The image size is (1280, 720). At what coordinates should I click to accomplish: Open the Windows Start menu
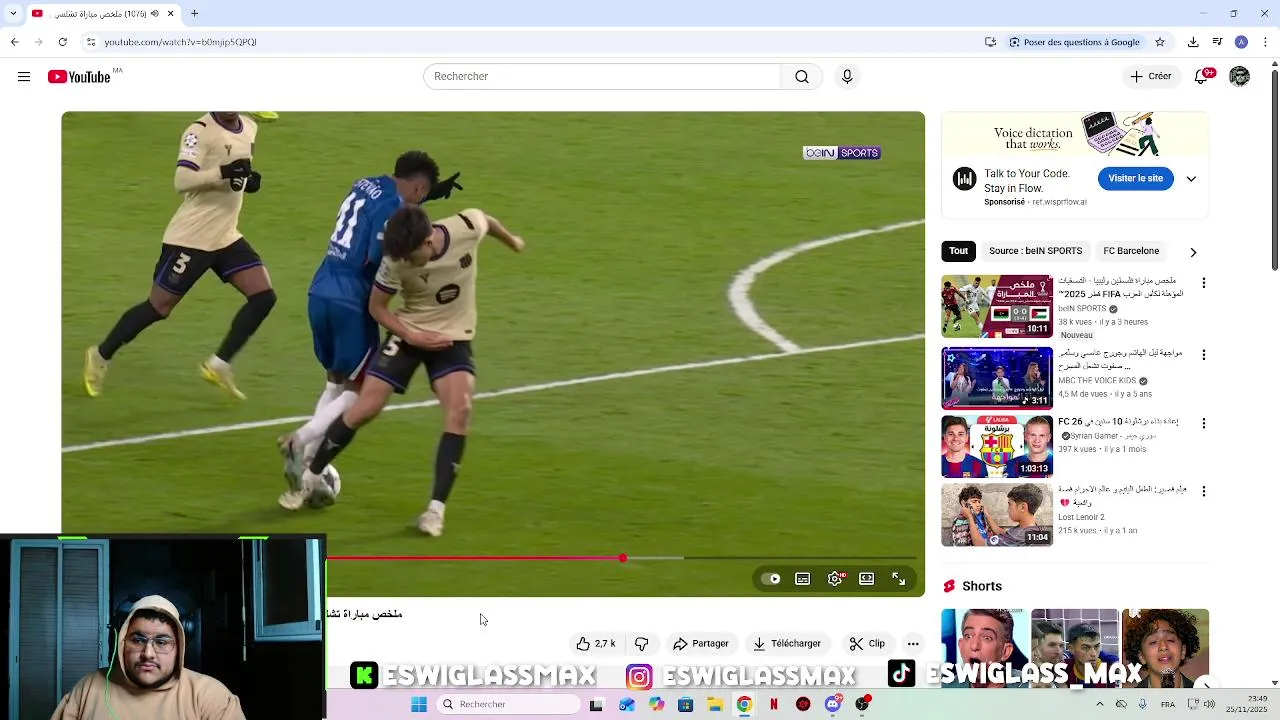click(419, 705)
